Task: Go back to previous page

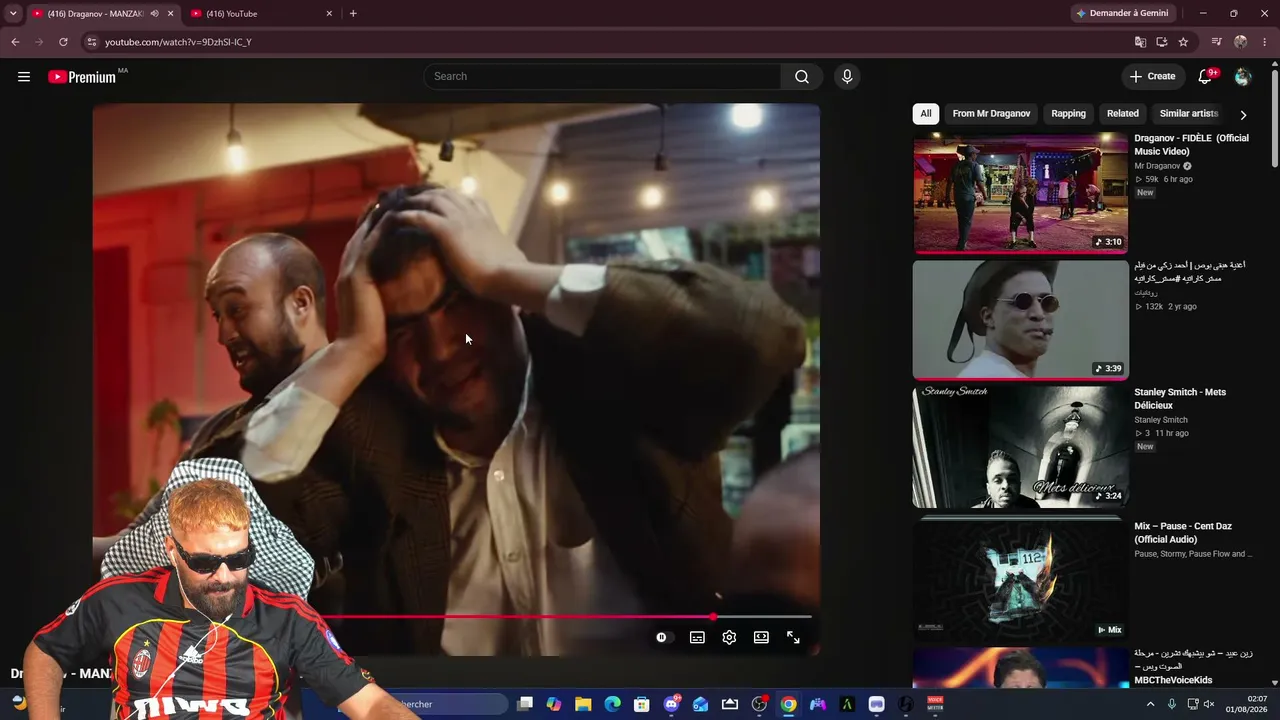Action: coord(15,42)
